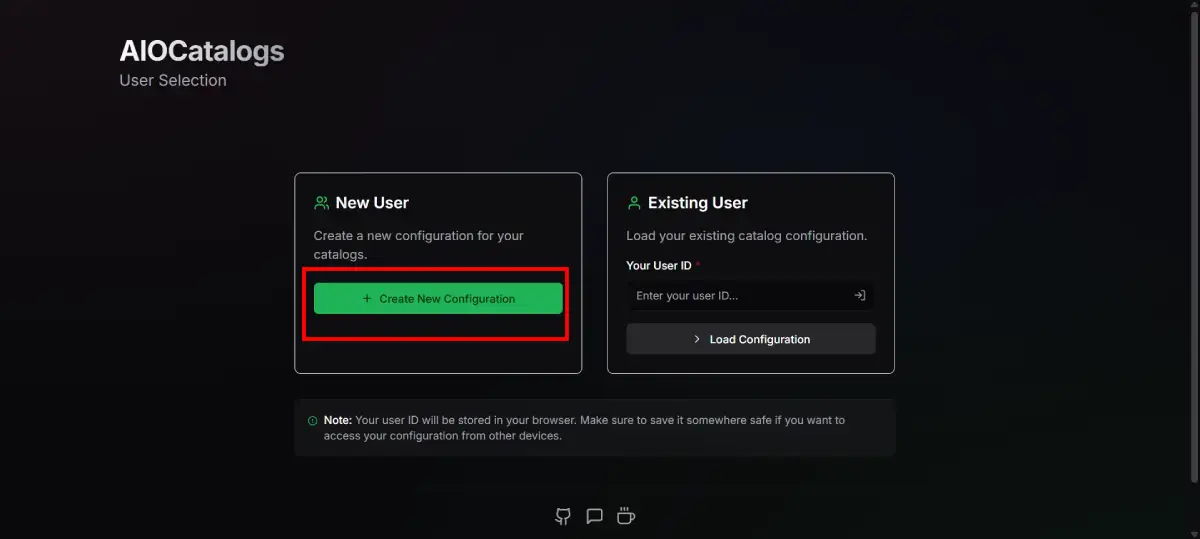Click the New User card heading
Viewport: 1200px width, 539px height.
372,203
